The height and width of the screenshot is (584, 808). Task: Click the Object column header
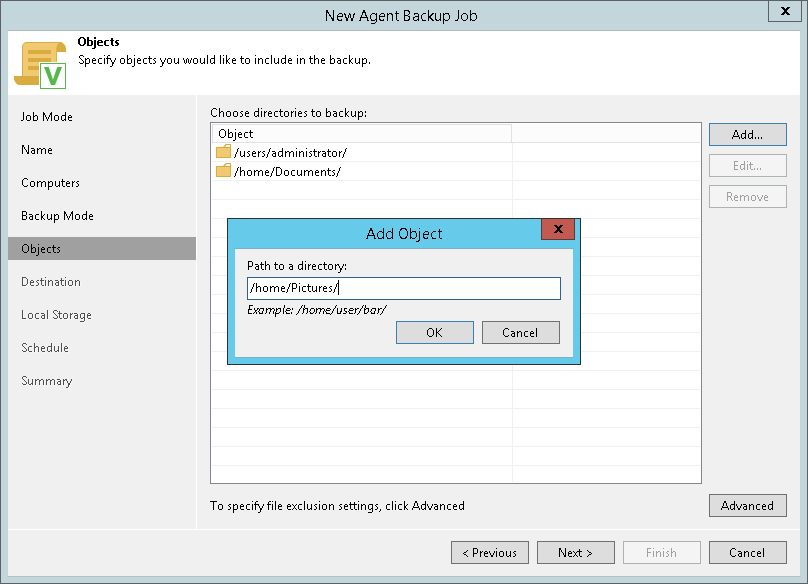click(360, 134)
